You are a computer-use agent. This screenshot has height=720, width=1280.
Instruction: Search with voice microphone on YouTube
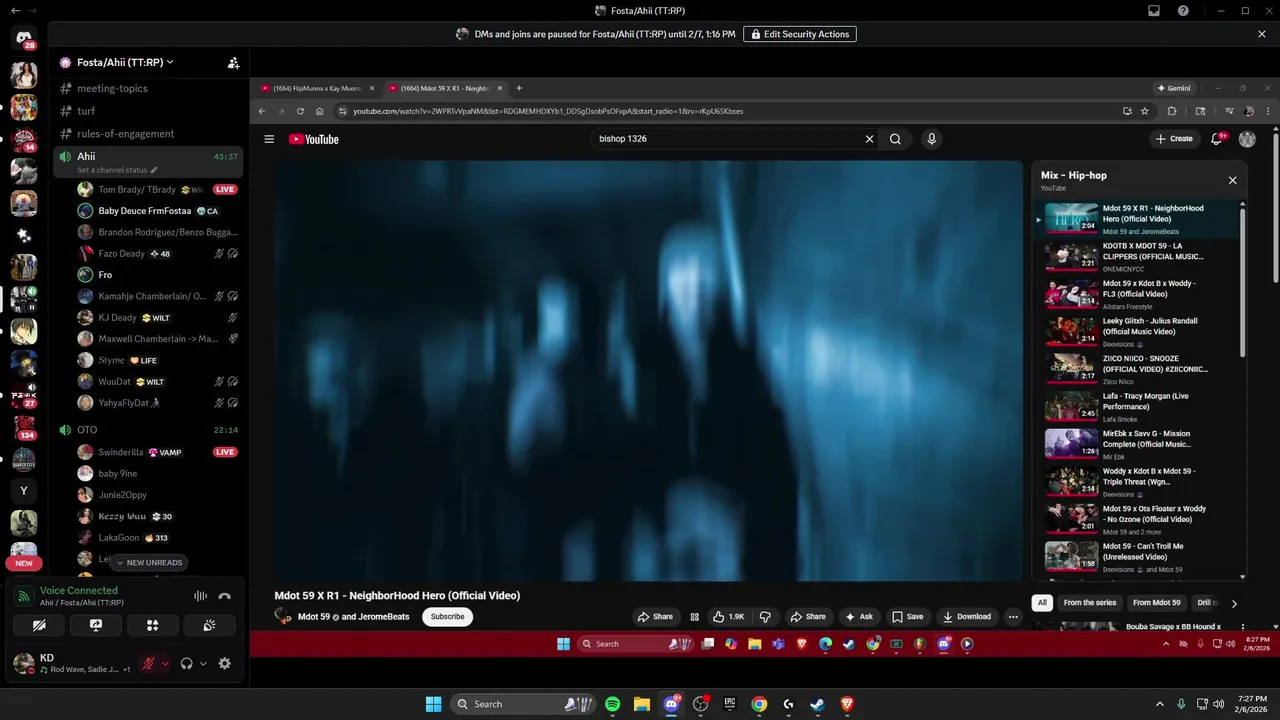tap(931, 139)
